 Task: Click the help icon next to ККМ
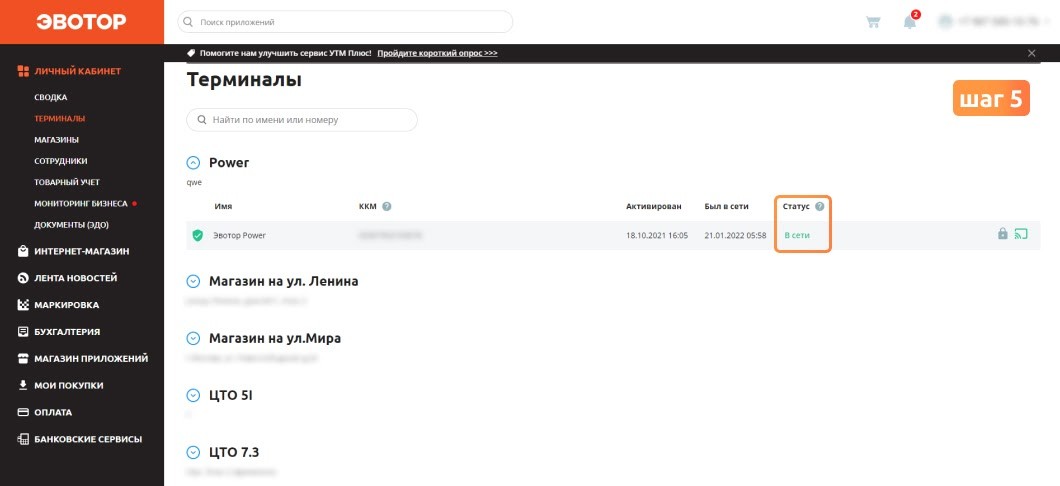(x=387, y=206)
